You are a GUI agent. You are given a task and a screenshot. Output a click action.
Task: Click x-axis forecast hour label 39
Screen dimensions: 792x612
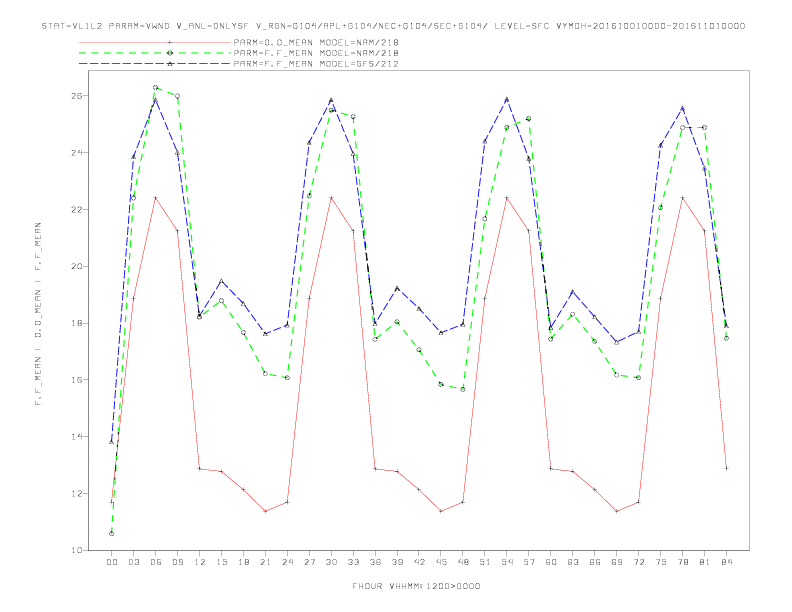coord(397,562)
